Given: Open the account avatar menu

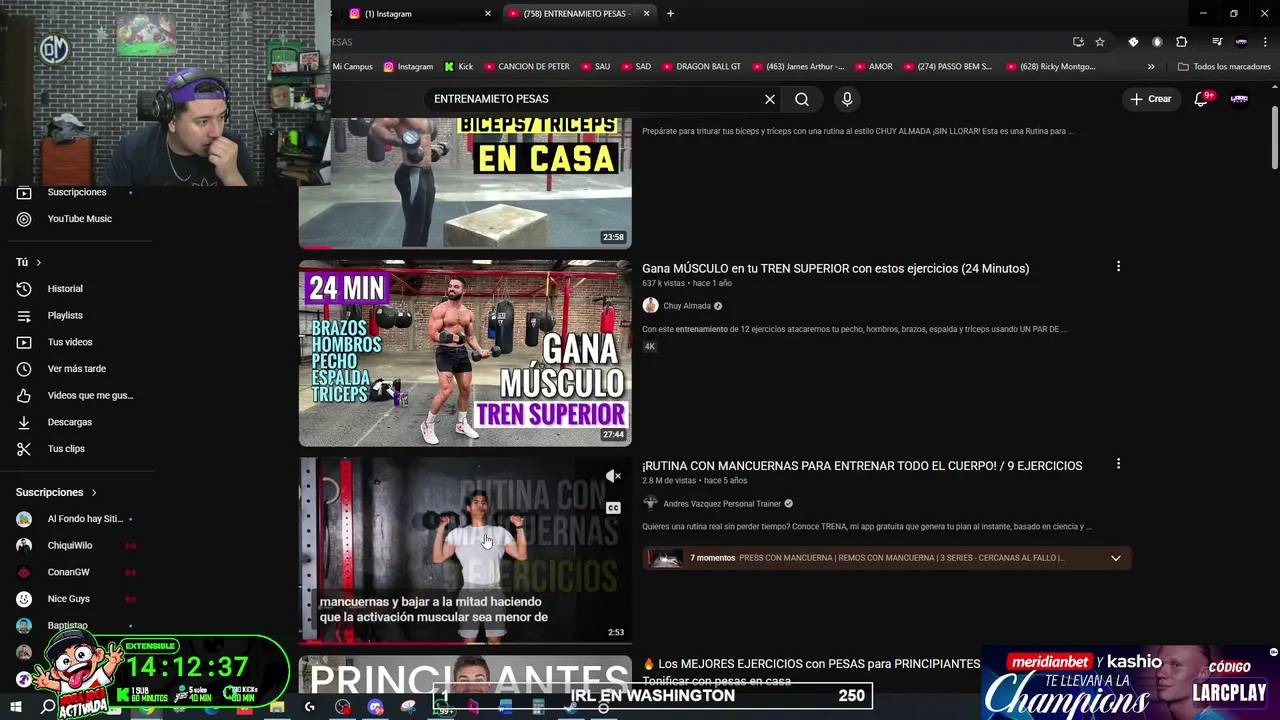Looking at the screenshot, I should (1239, 99).
